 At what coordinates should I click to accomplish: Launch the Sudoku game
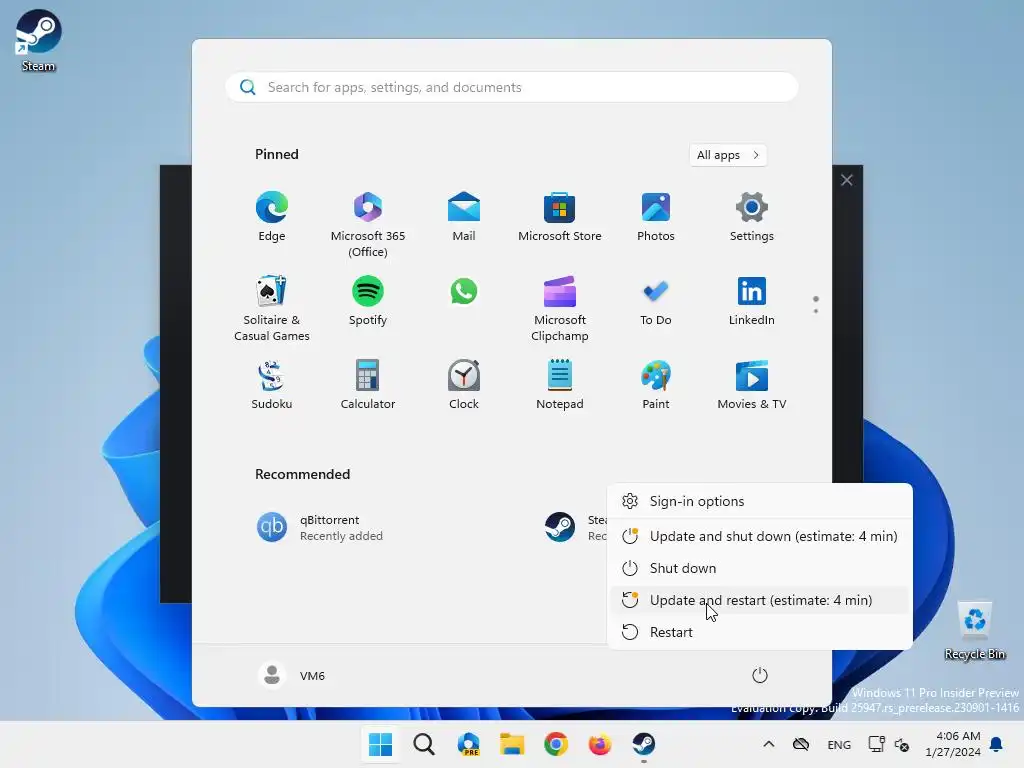[x=272, y=385]
